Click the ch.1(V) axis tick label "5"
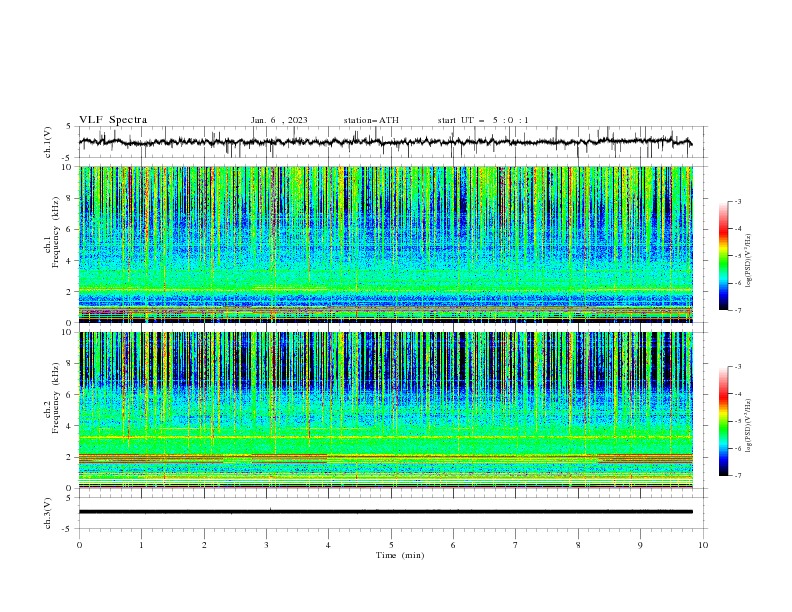Viewport: 792px width, 612px height. pos(69,127)
